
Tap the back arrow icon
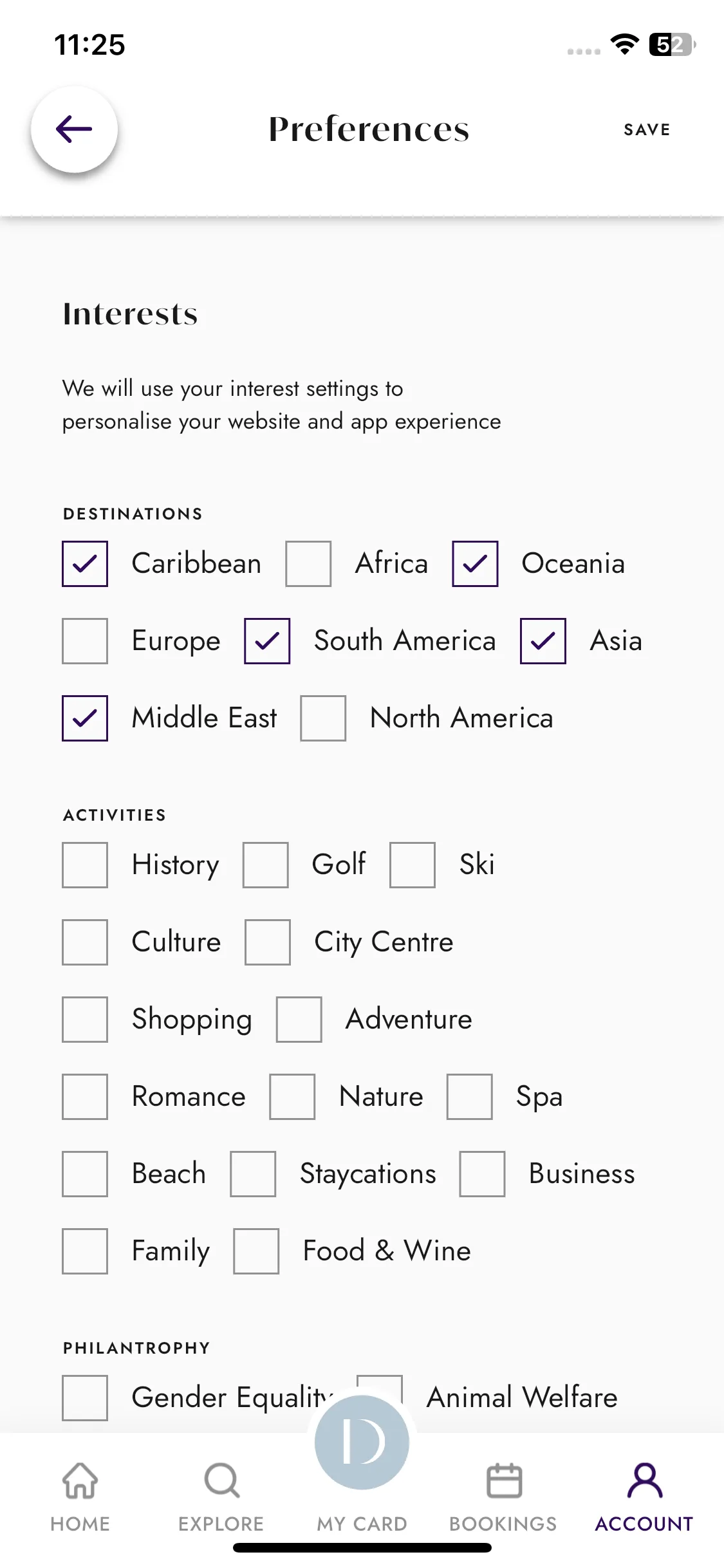pyautogui.click(x=74, y=129)
